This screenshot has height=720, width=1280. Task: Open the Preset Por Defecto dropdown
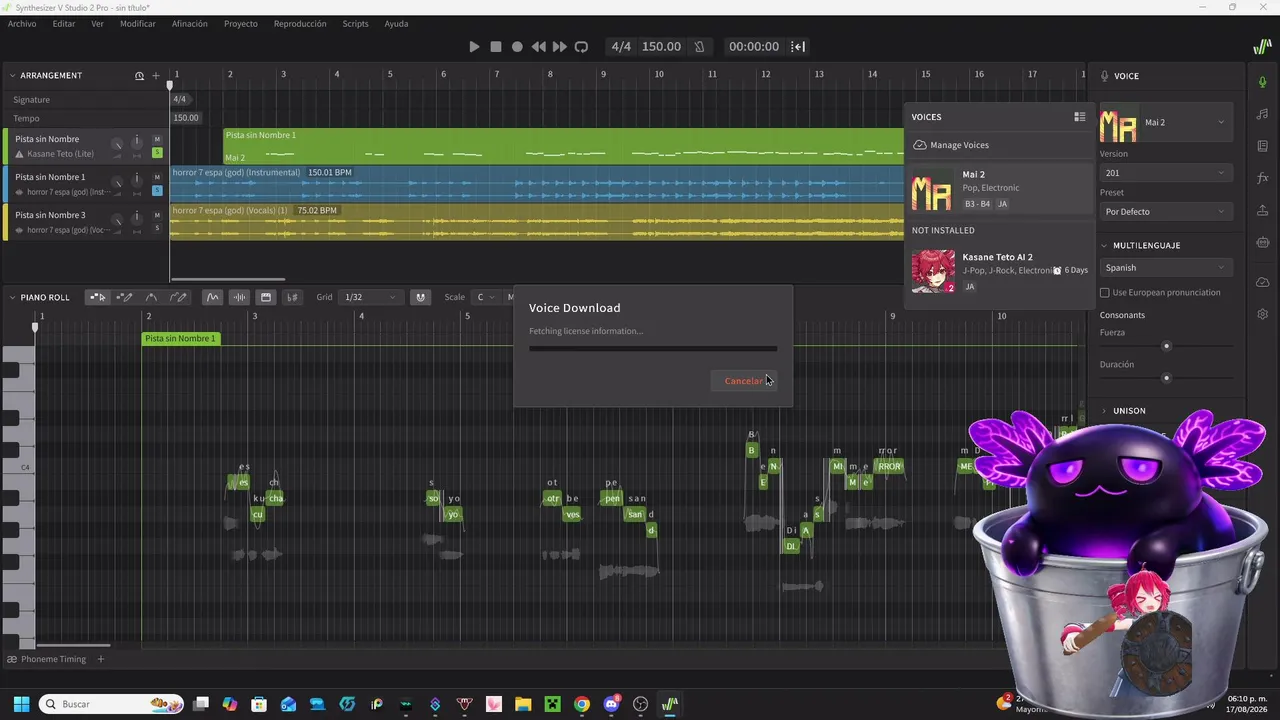coord(1165,212)
